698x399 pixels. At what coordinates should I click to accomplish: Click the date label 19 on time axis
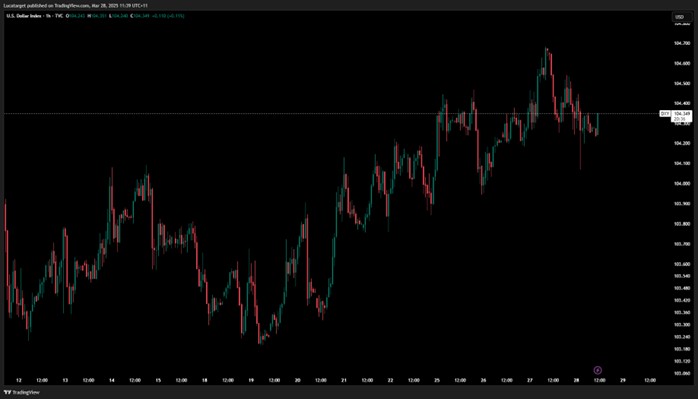point(251,381)
